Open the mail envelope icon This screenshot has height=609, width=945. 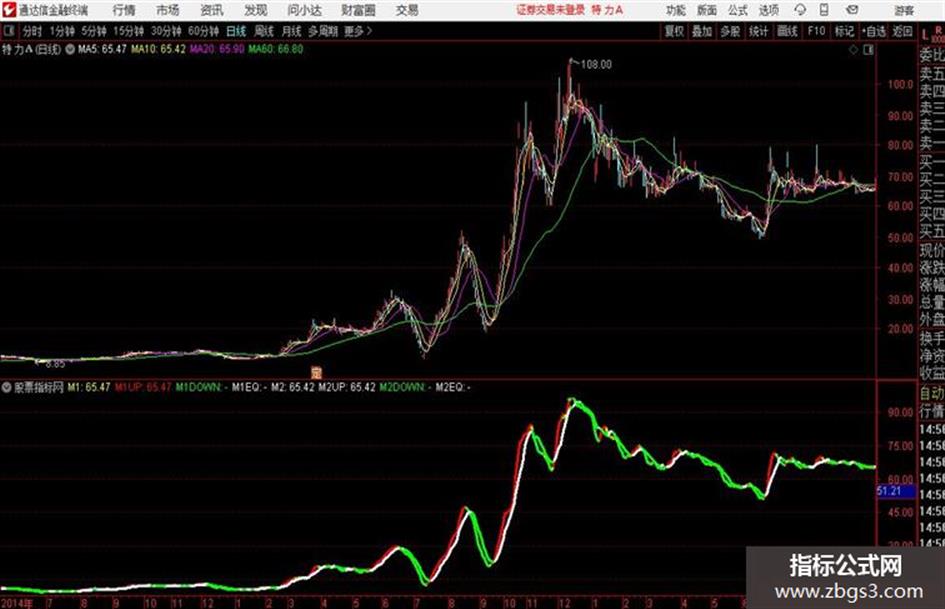[x=852, y=10]
